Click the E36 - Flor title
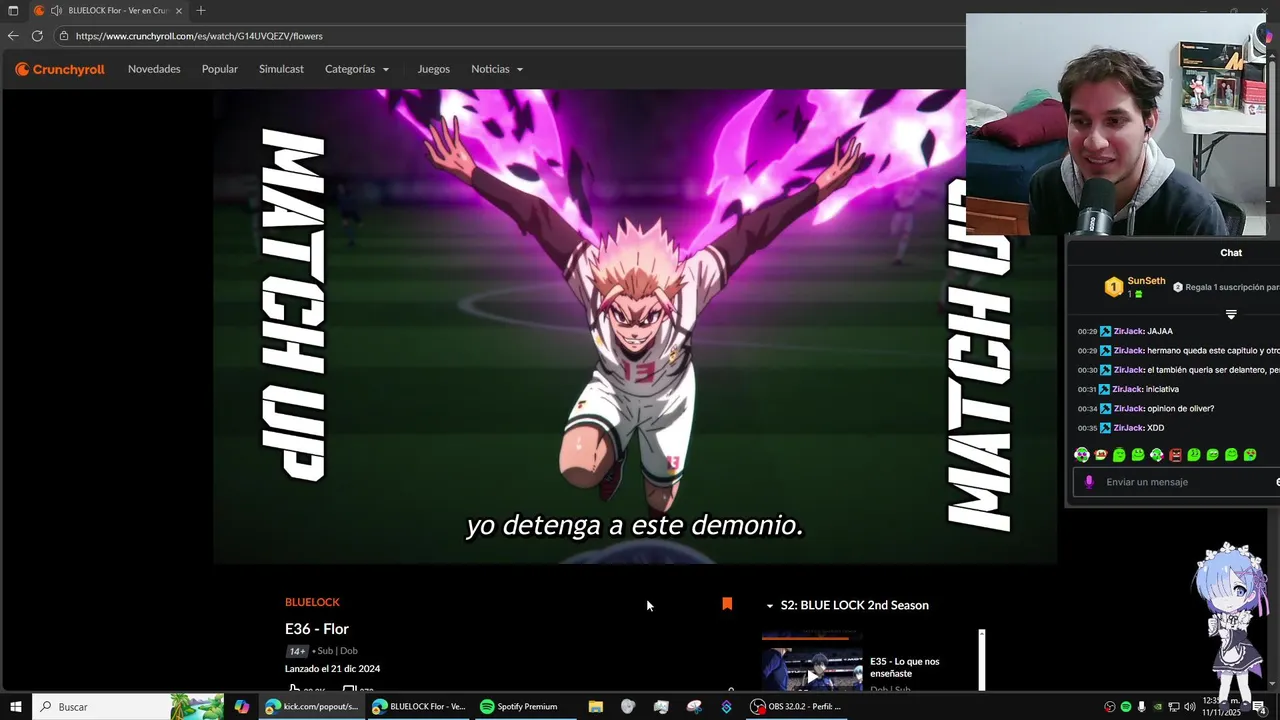Screen dimensions: 1280x720 point(317,629)
